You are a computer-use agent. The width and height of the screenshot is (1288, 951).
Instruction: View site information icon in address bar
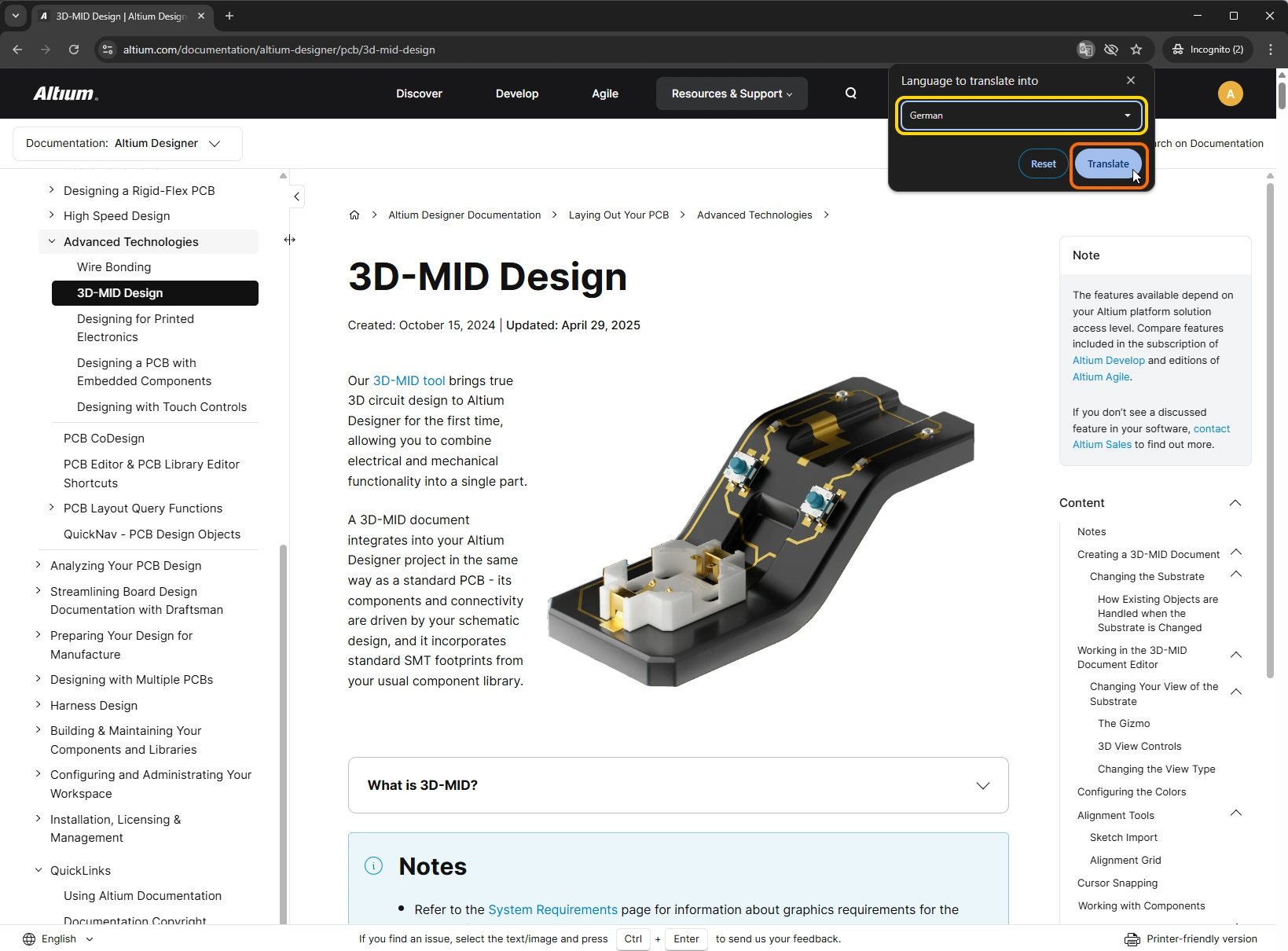tap(108, 50)
